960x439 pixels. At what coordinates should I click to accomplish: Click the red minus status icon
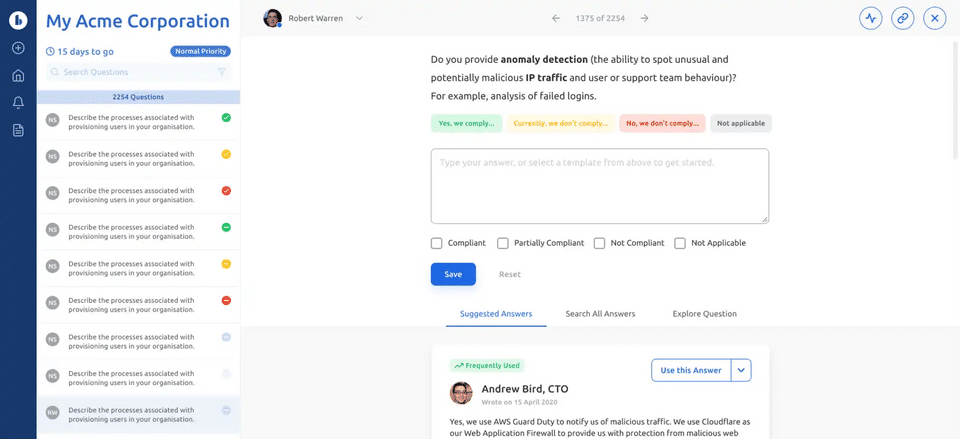click(226, 301)
